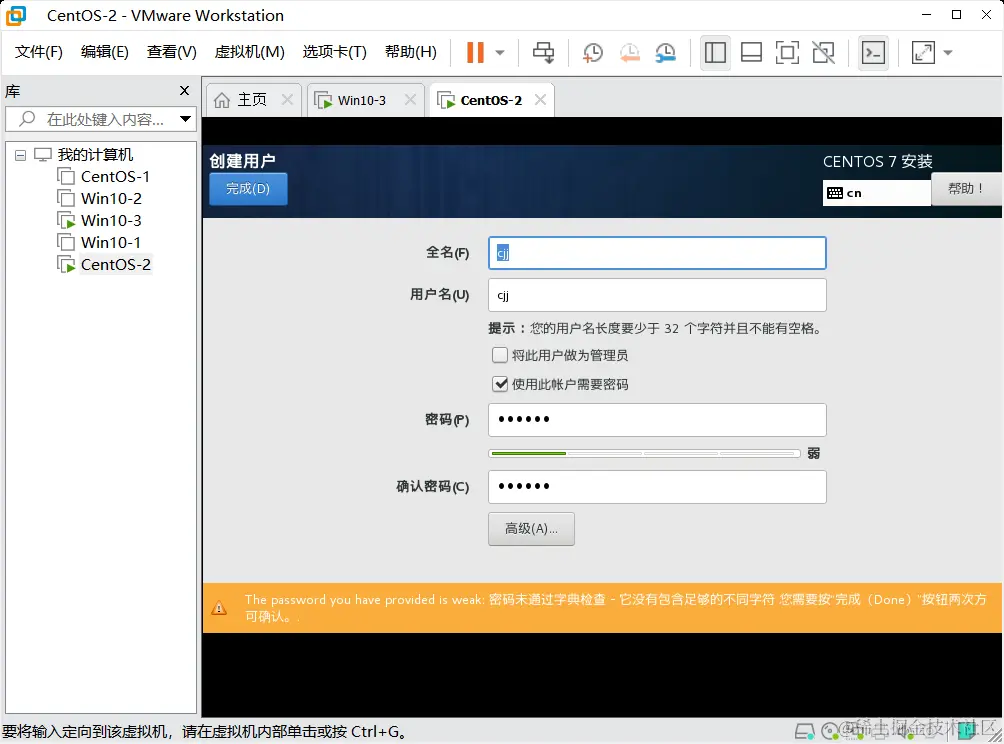1004x744 pixels.
Task: Open the snapshot manager
Action: 665,52
